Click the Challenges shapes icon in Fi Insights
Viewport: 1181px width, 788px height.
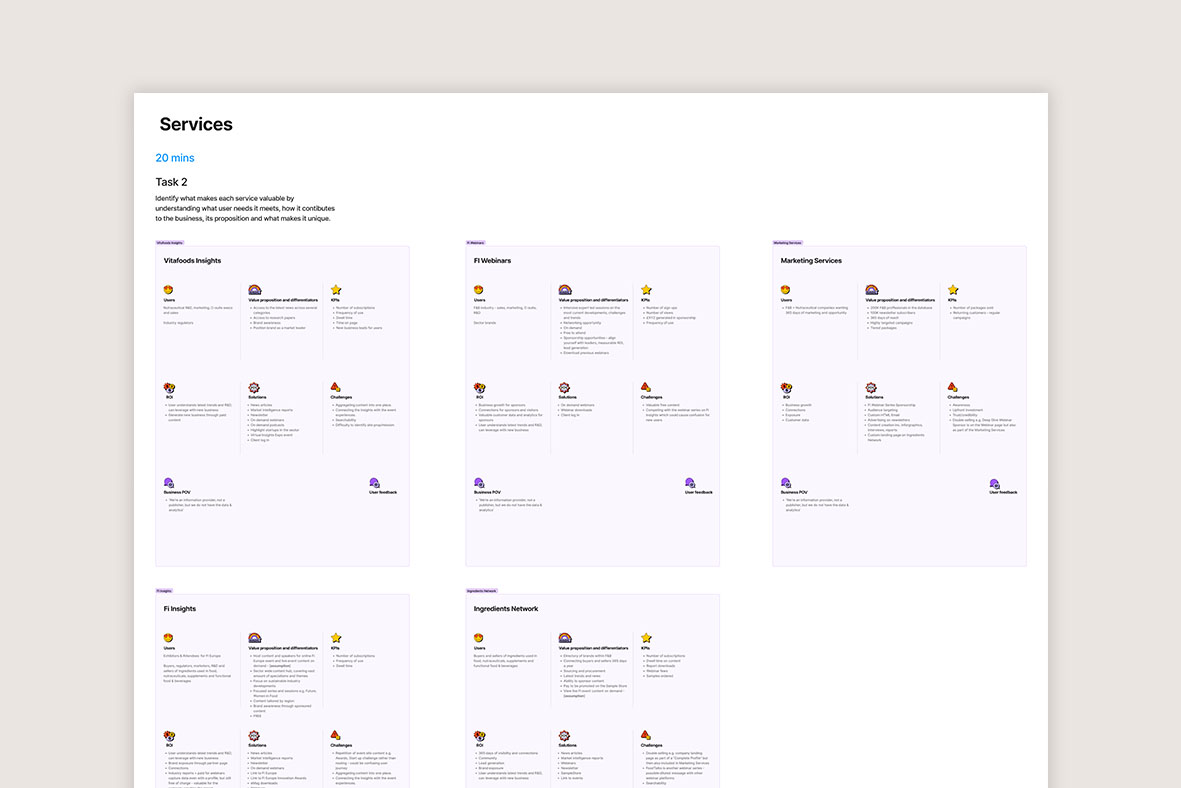coord(336,735)
